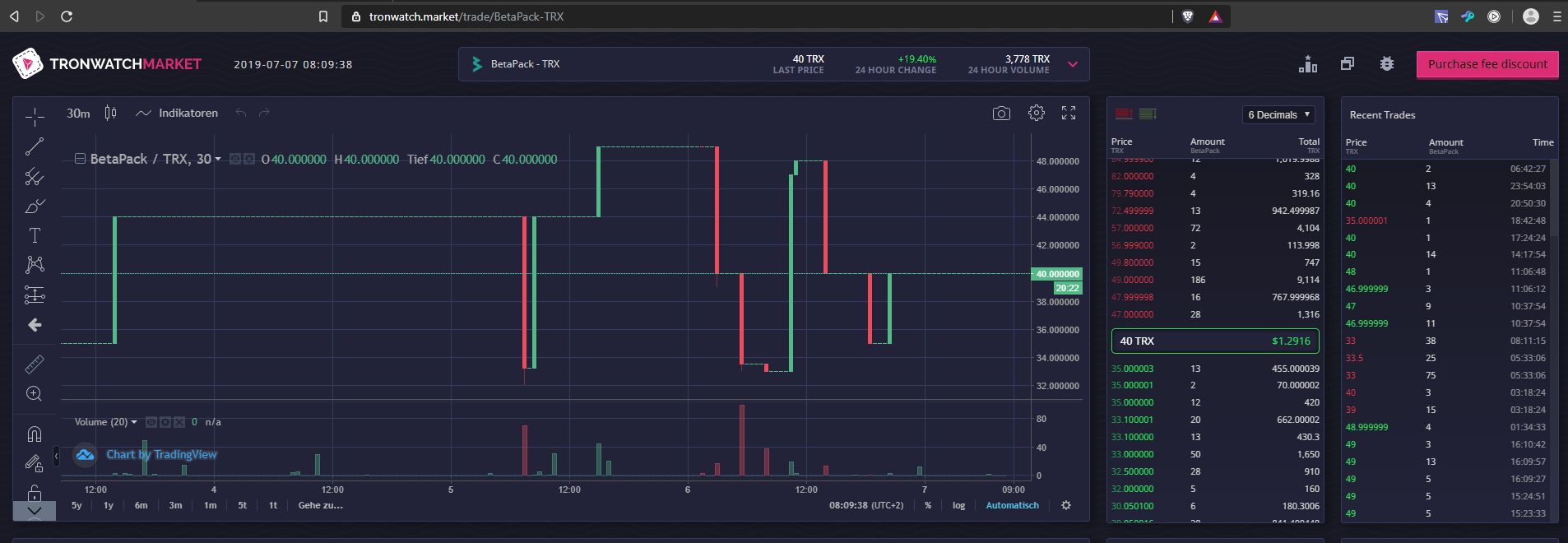Toggle stay in drawing mode
Screen dimensions: 1568x543
coord(35,463)
